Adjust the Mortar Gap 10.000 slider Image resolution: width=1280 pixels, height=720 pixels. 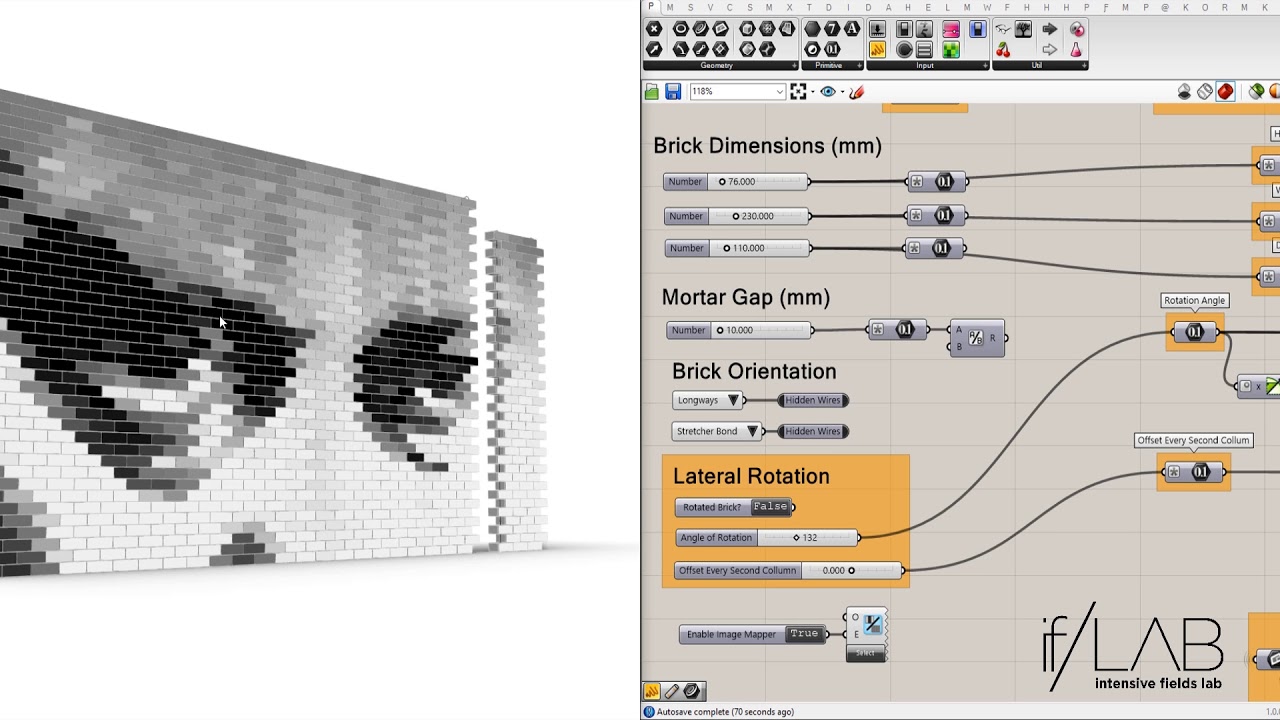coord(739,330)
